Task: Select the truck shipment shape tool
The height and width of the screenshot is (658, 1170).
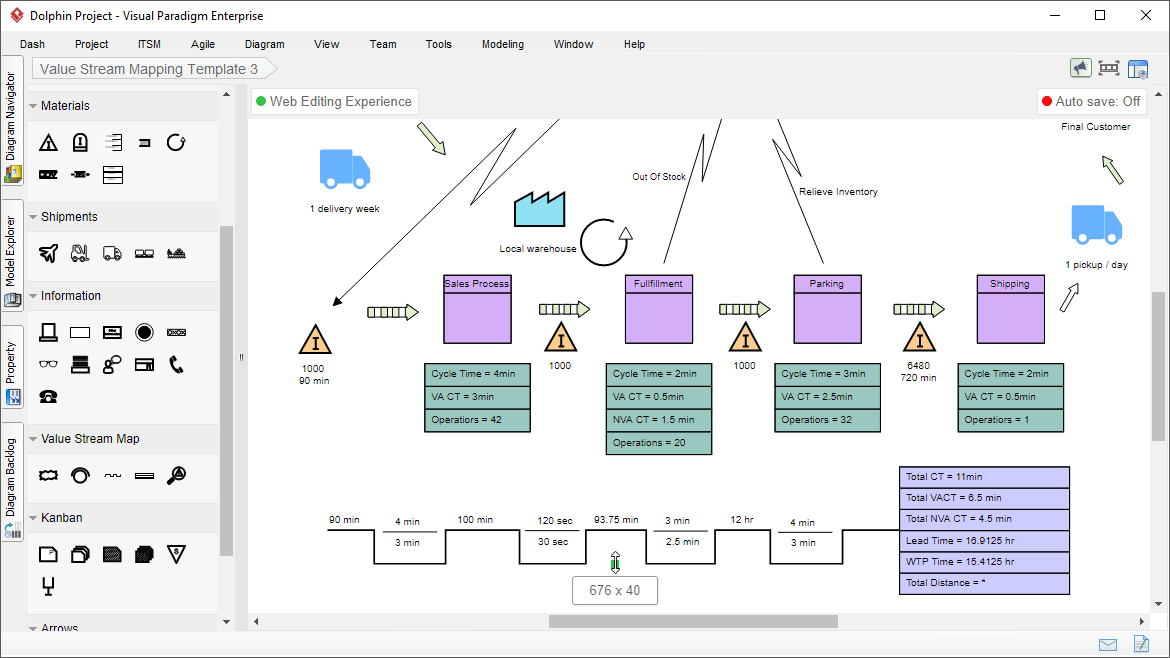Action: (112, 253)
